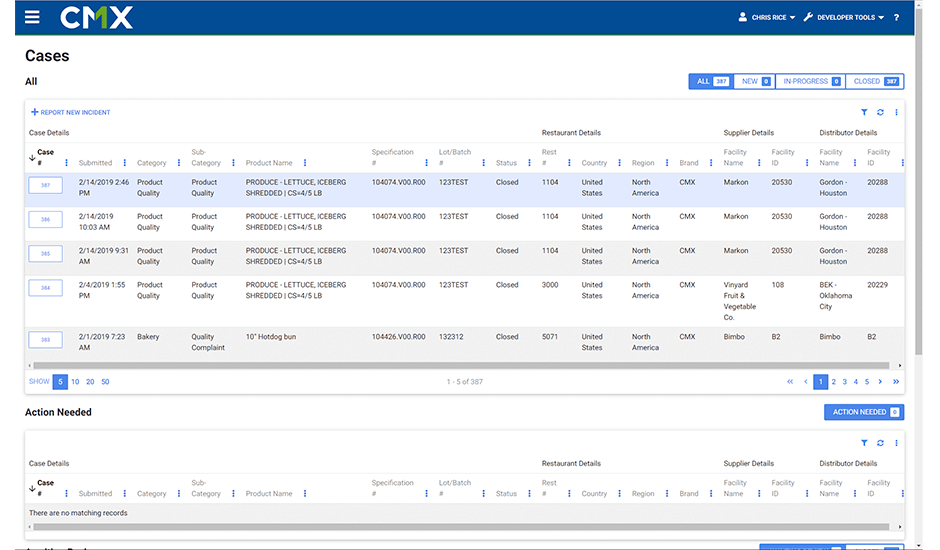Image resolution: width=940 pixels, height=550 pixels.
Task: Open filter icon in All cases table
Action: pos(864,113)
